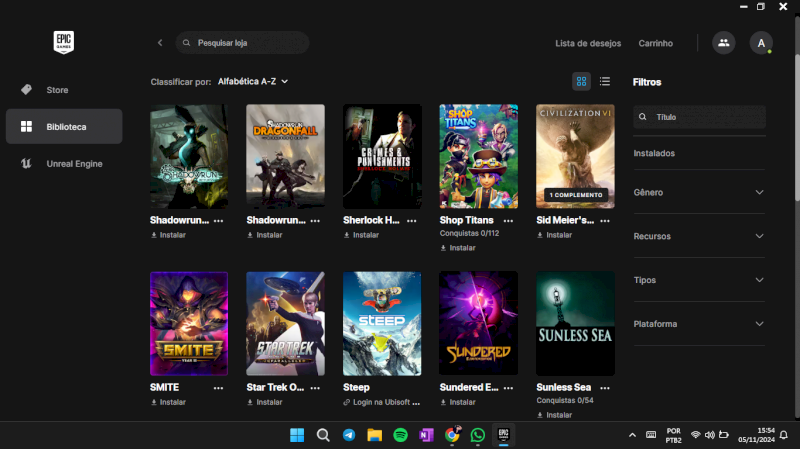Open the options menu for Sunless Sea
This screenshot has width=800, height=449.
(x=606, y=388)
